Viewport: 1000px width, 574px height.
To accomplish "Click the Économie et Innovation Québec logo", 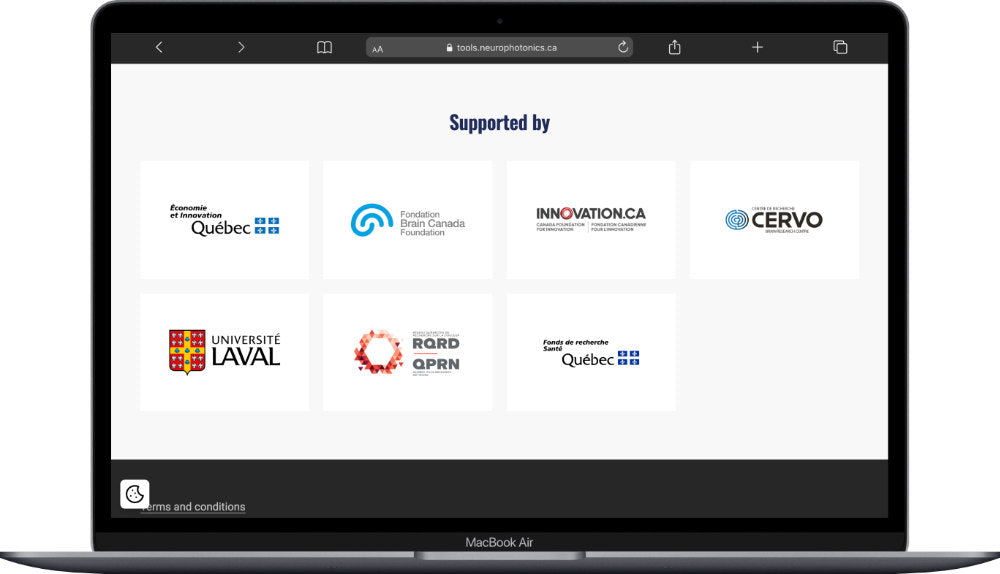I will tap(224, 220).
